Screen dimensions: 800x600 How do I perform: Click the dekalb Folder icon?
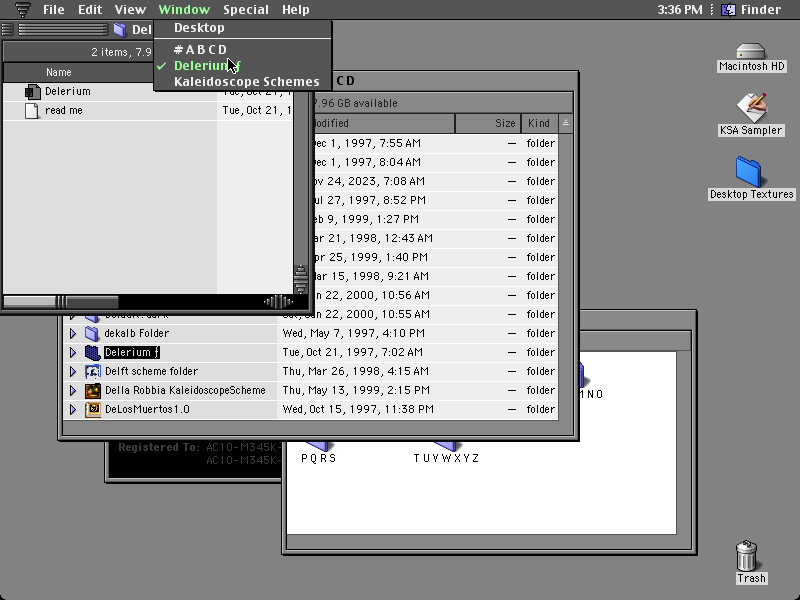(92, 333)
